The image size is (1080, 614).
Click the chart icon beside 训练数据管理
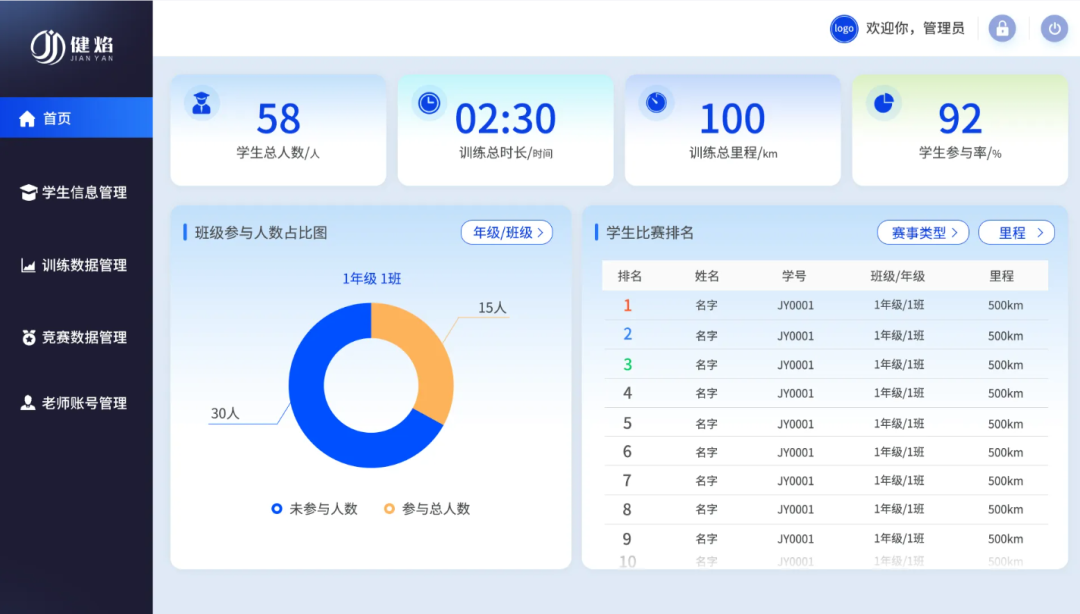coord(28,265)
